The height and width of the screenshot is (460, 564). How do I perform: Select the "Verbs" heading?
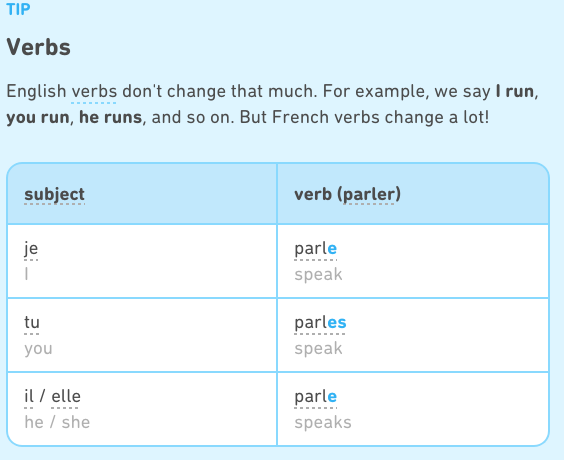pyautogui.click(x=38, y=47)
